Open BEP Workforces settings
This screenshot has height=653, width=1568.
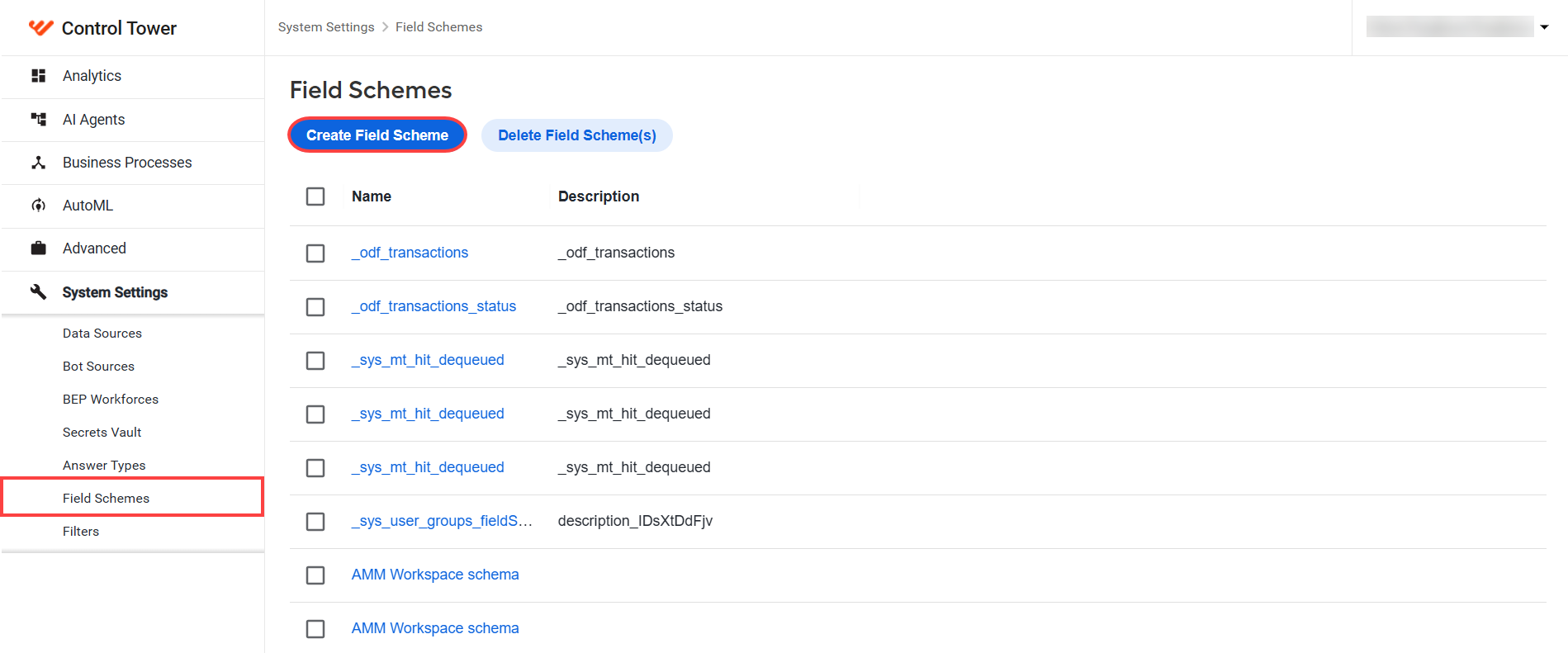tap(111, 400)
